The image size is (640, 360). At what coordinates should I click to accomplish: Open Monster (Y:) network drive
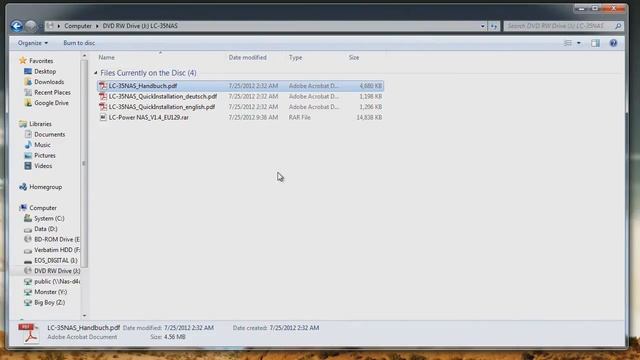[51, 292]
